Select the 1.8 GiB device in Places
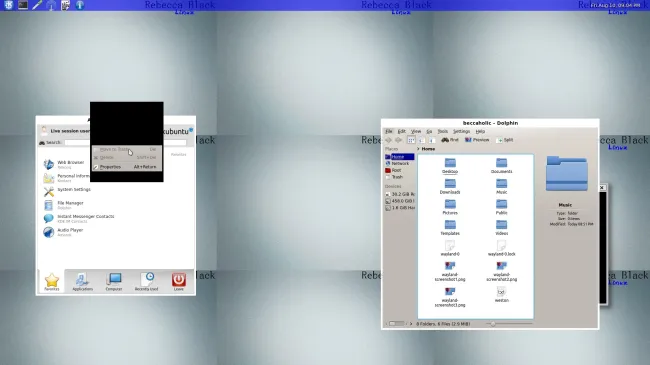This screenshot has height=365, width=650. [400, 207]
